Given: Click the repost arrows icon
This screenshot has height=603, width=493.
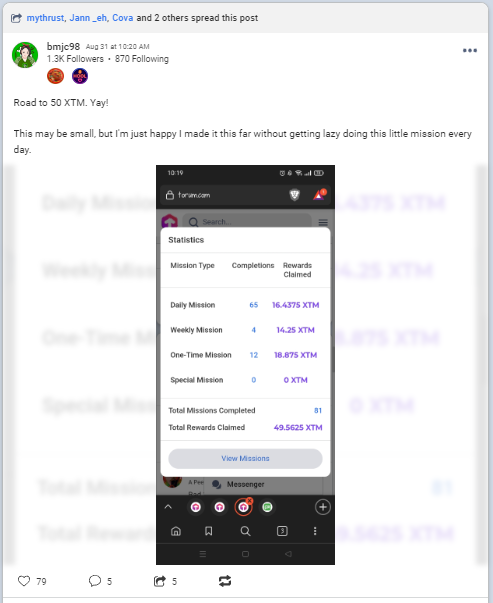Looking at the screenshot, I should point(225,581).
